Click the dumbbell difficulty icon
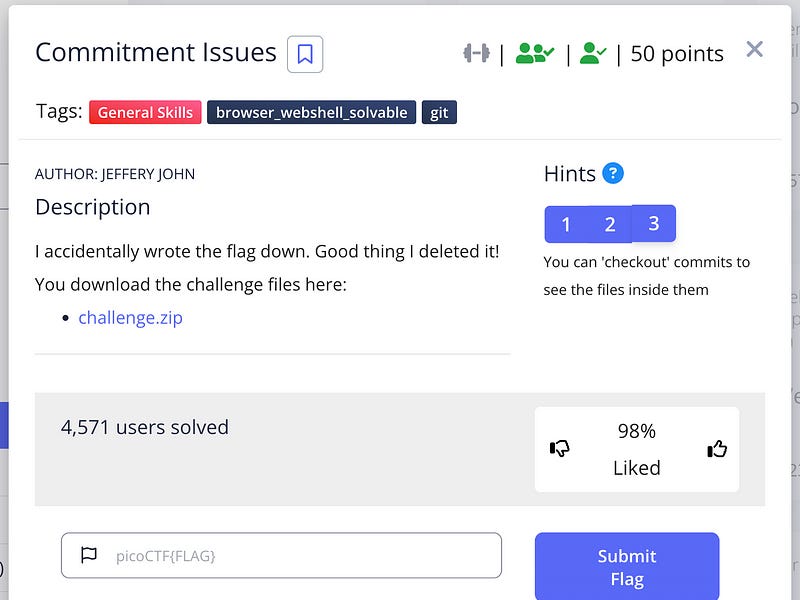This screenshot has width=800, height=600. click(x=476, y=53)
